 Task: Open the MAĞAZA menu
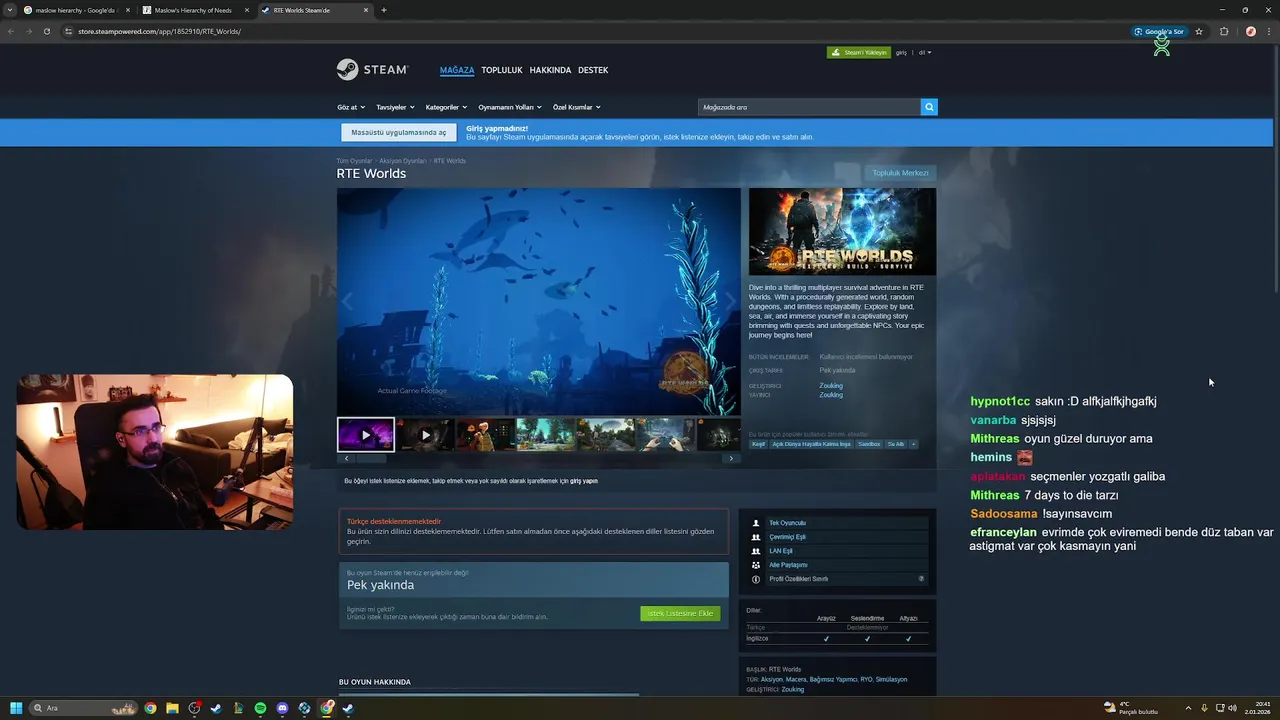tap(457, 70)
